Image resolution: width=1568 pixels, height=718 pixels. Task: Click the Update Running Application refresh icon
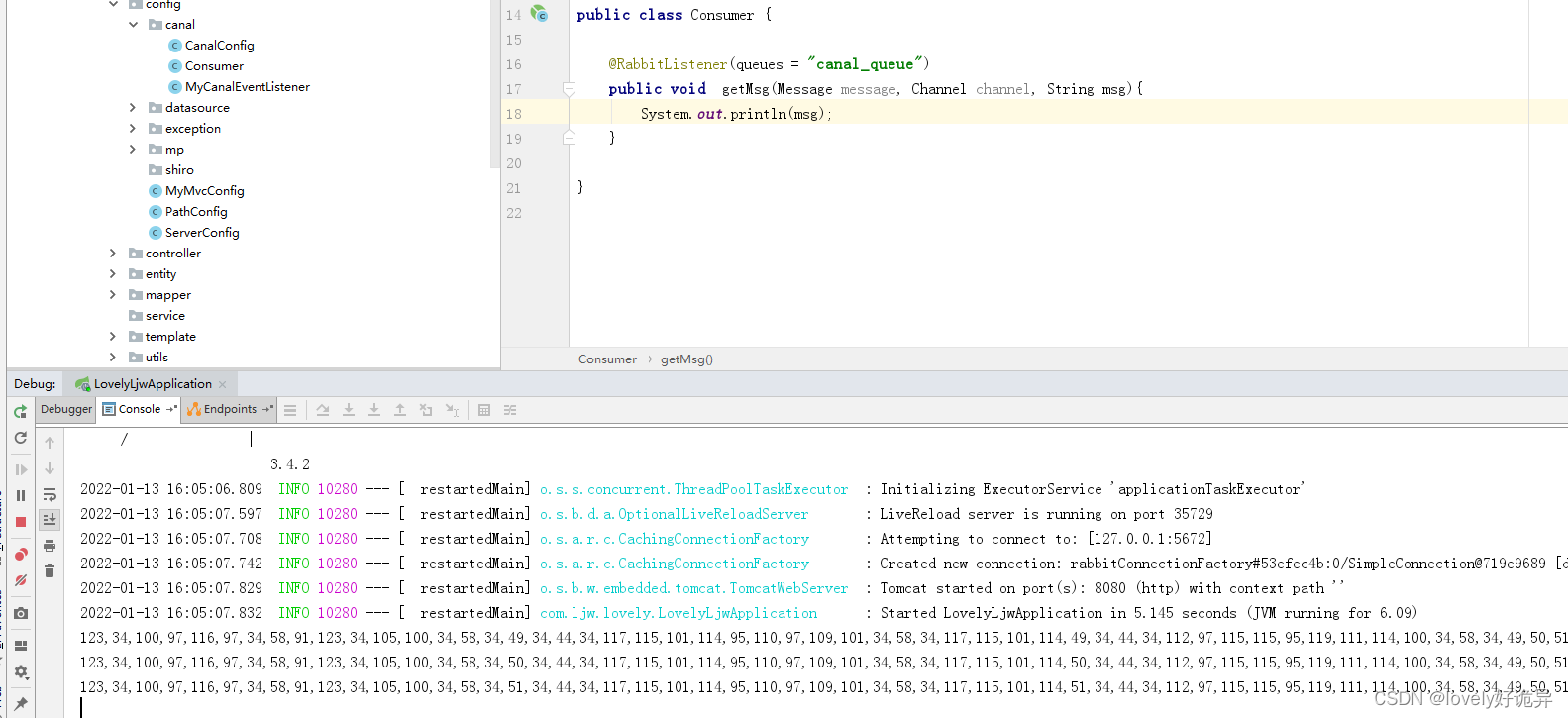[x=21, y=437]
